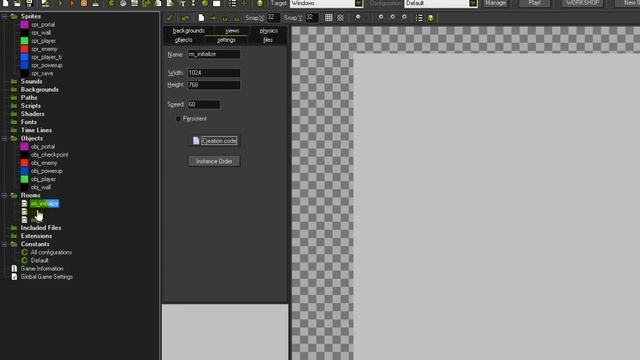This screenshot has width=640, height=360.
Task: Run the game in debug mode
Action: pyautogui.click(x=72, y=4)
